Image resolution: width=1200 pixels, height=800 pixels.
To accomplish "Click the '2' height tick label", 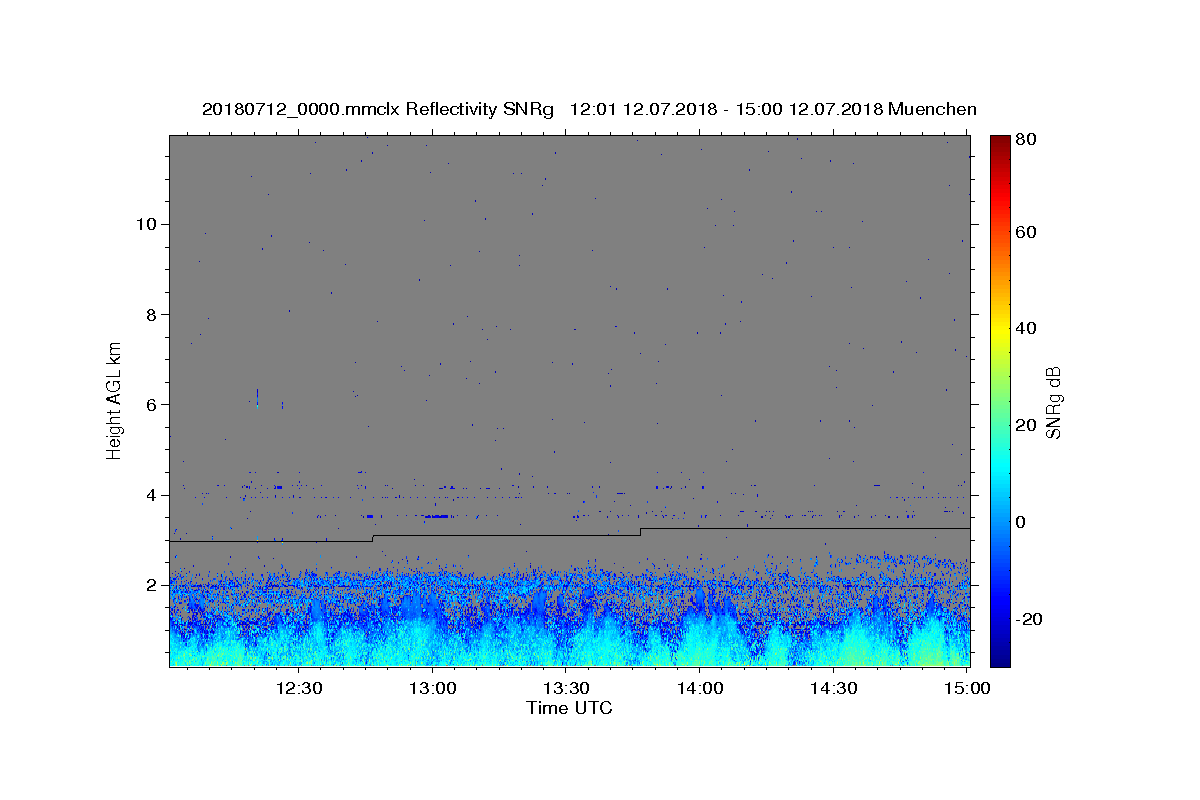I will 149,585.
